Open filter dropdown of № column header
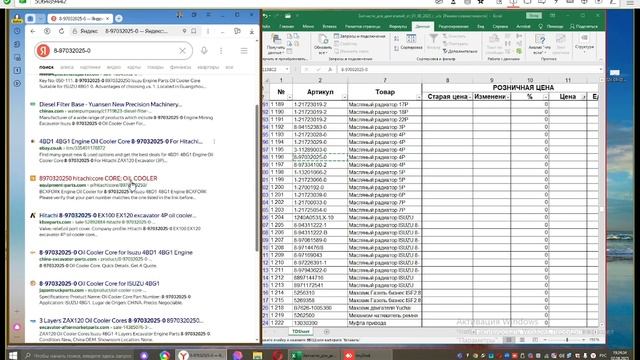Image resolution: width=640 pixels, height=360 pixels. (289, 97)
